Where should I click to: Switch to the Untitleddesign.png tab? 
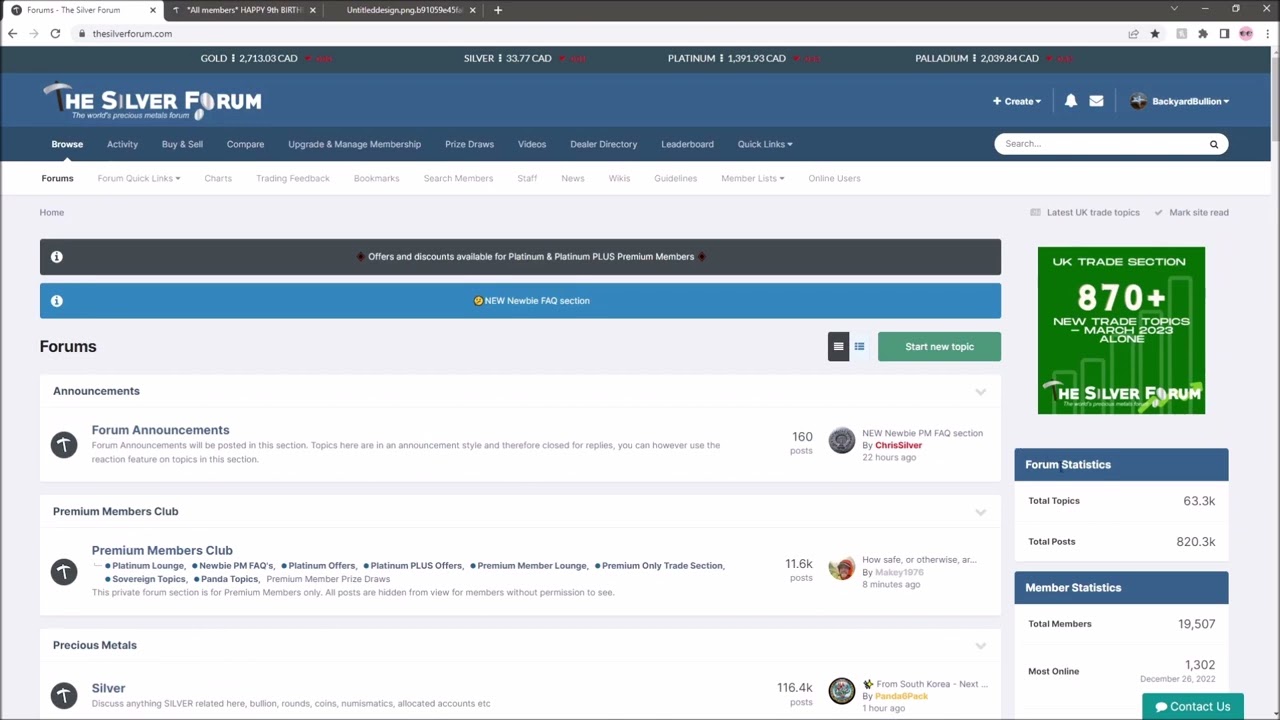tap(403, 10)
